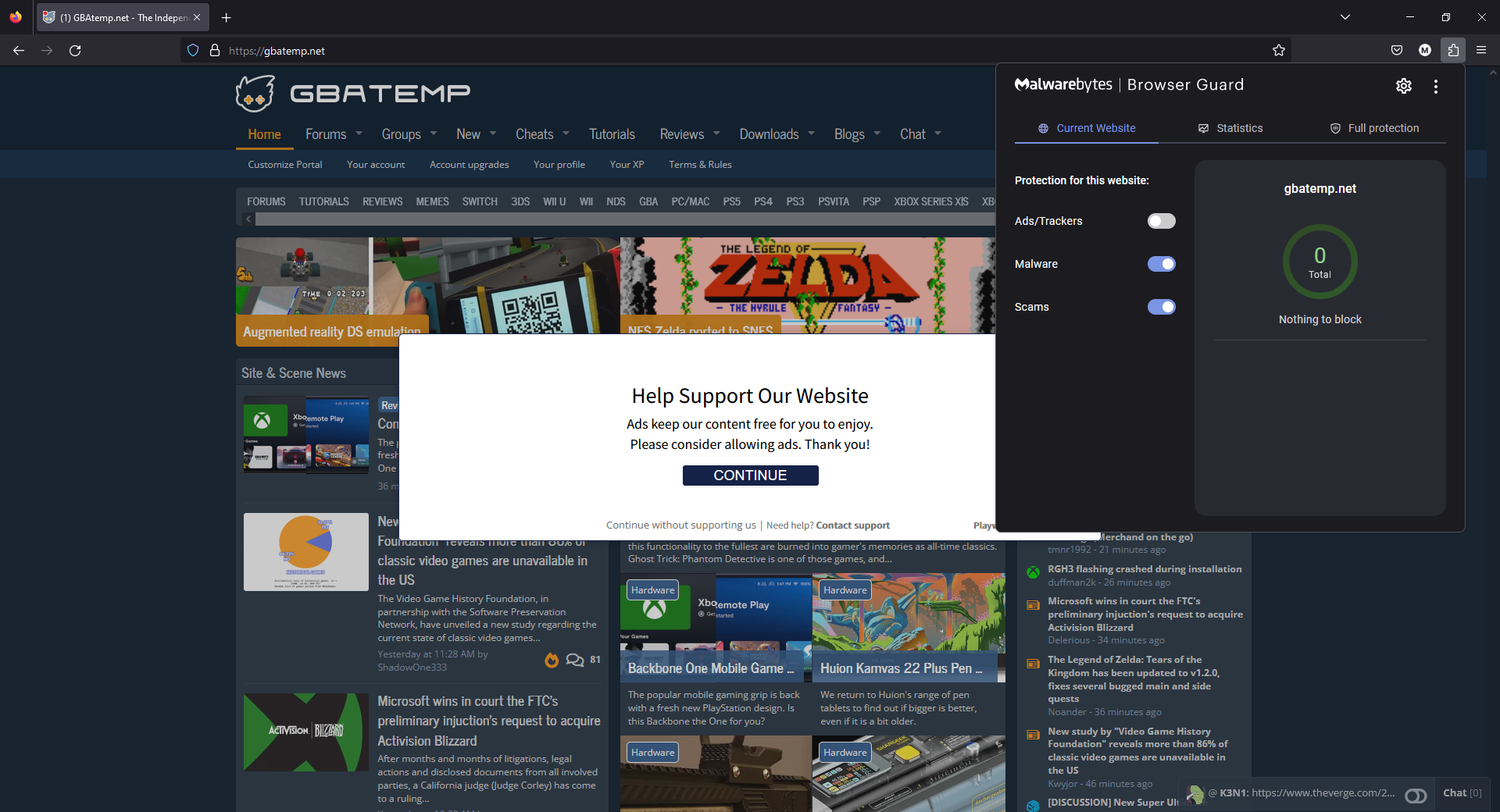
Task: Open the pie chart article thumbnail
Action: tap(306, 552)
